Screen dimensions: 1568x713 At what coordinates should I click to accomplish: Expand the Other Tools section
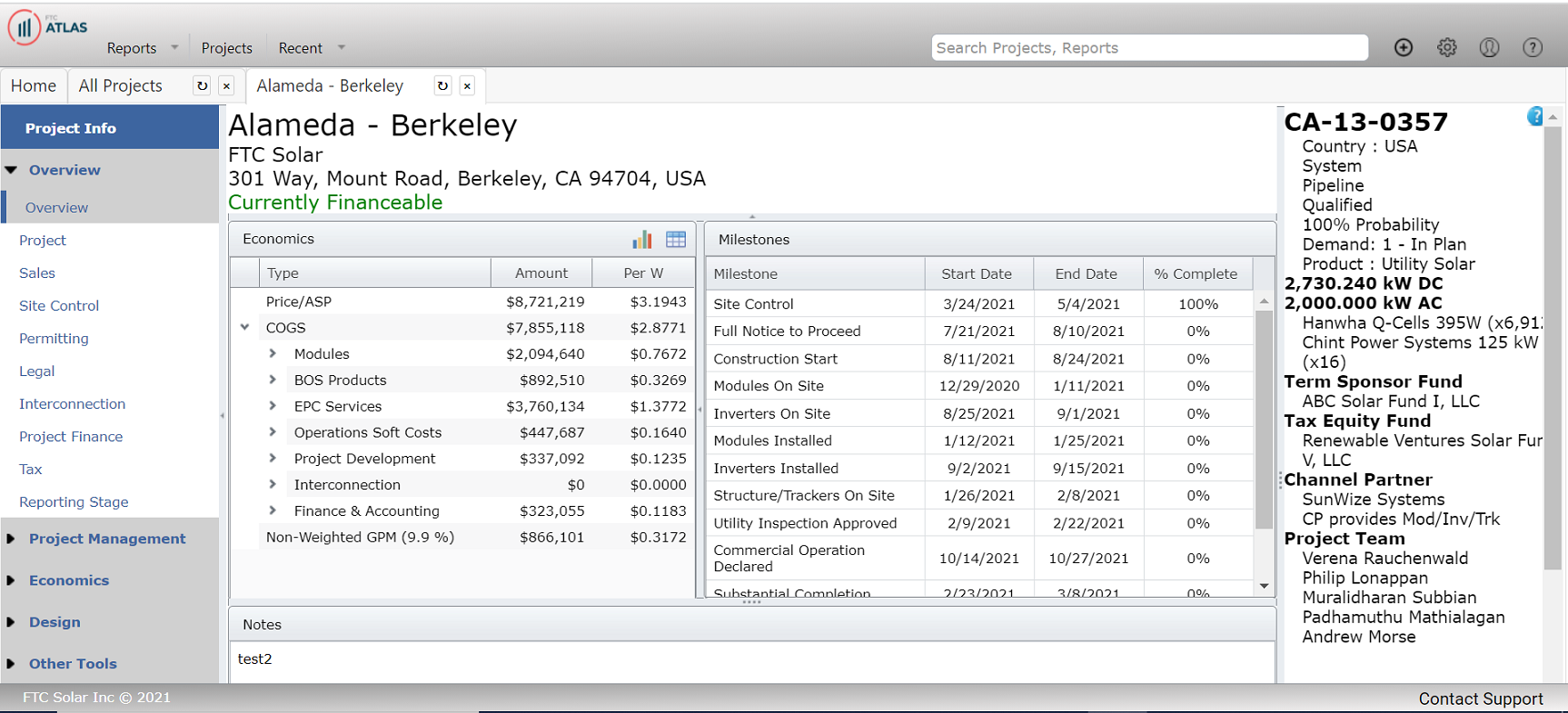11,664
